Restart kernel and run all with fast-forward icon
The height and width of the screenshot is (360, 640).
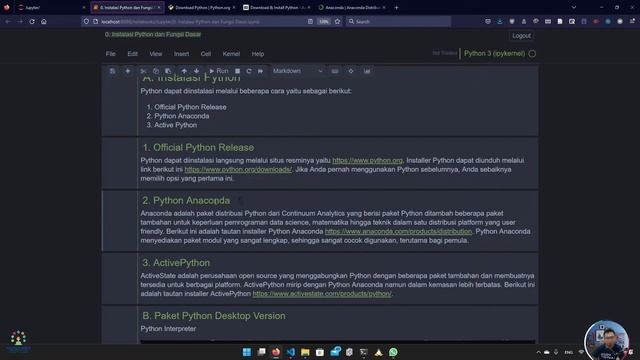(260, 71)
